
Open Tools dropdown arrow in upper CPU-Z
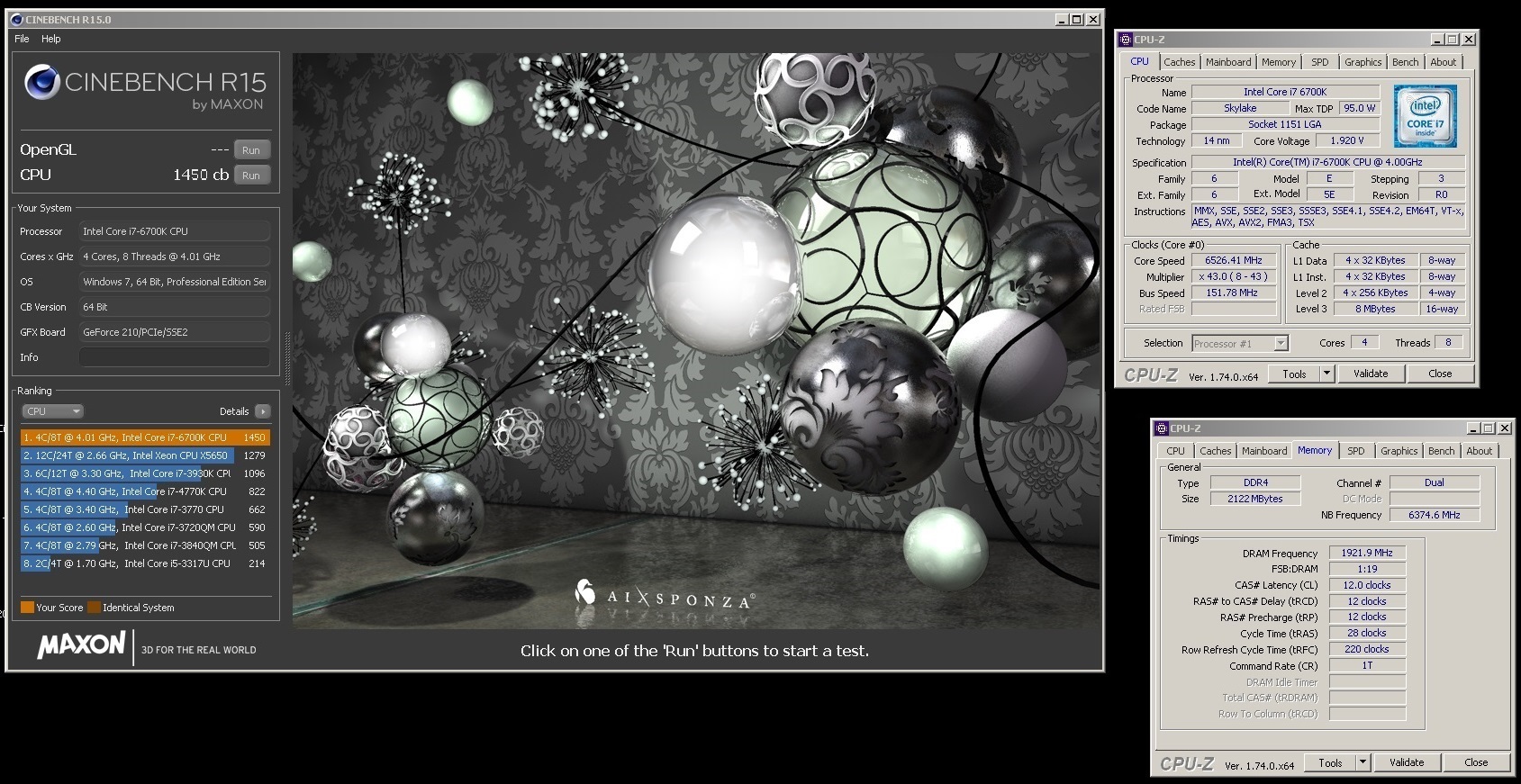point(1326,374)
